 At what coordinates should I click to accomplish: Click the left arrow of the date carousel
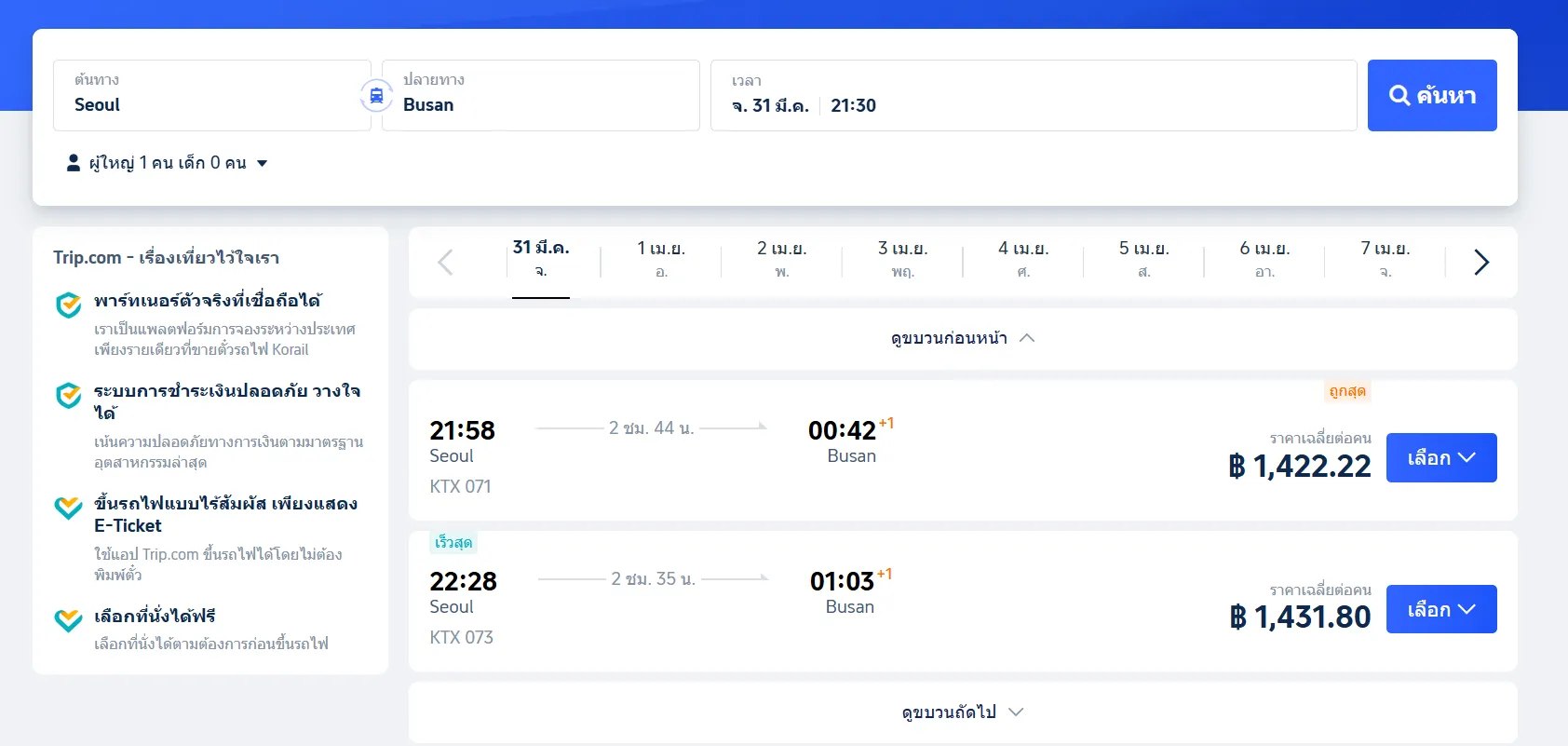click(445, 262)
